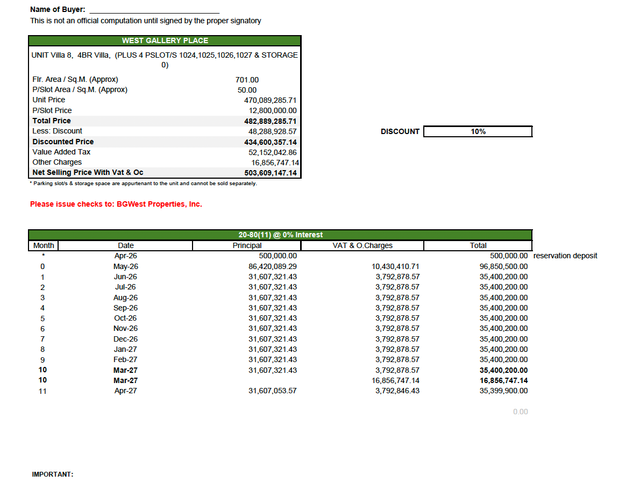This screenshot has height=480, width=640.
Task: Click Net Selling Price value 503,609,147.14
Action: [x=270, y=173]
